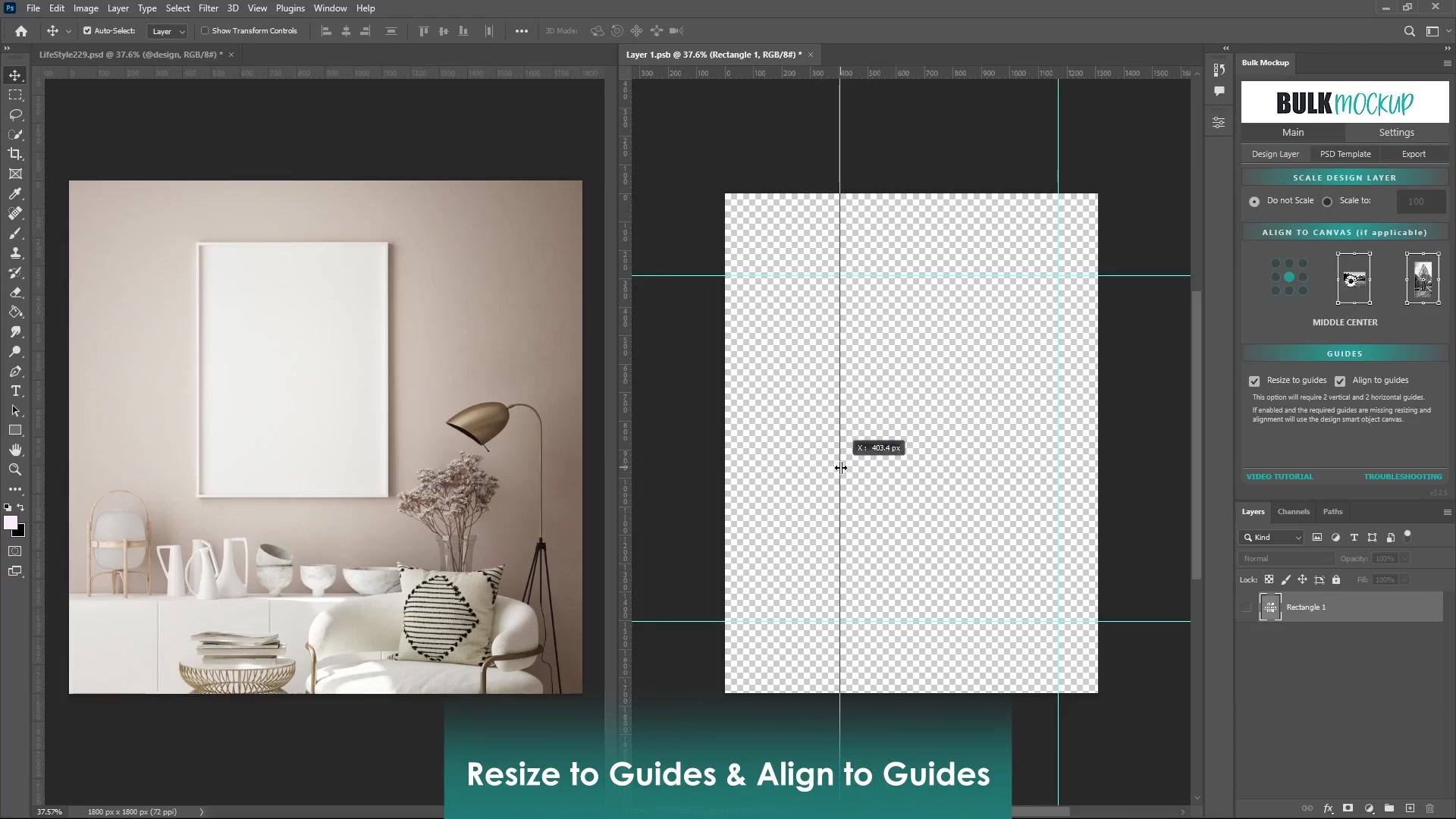Select the Move tool

pos(15,75)
